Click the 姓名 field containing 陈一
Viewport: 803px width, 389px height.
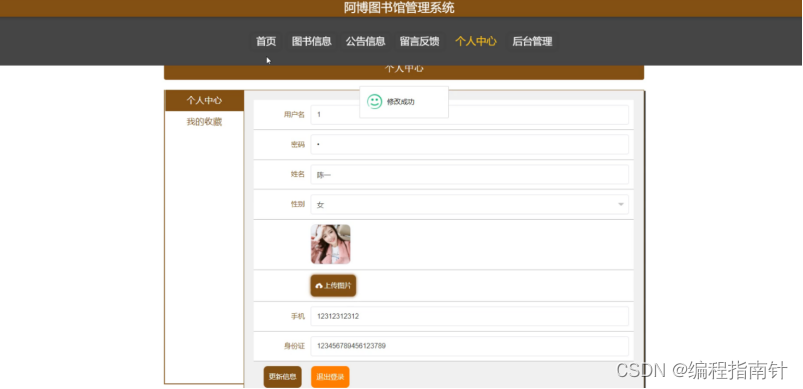click(x=469, y=175)
